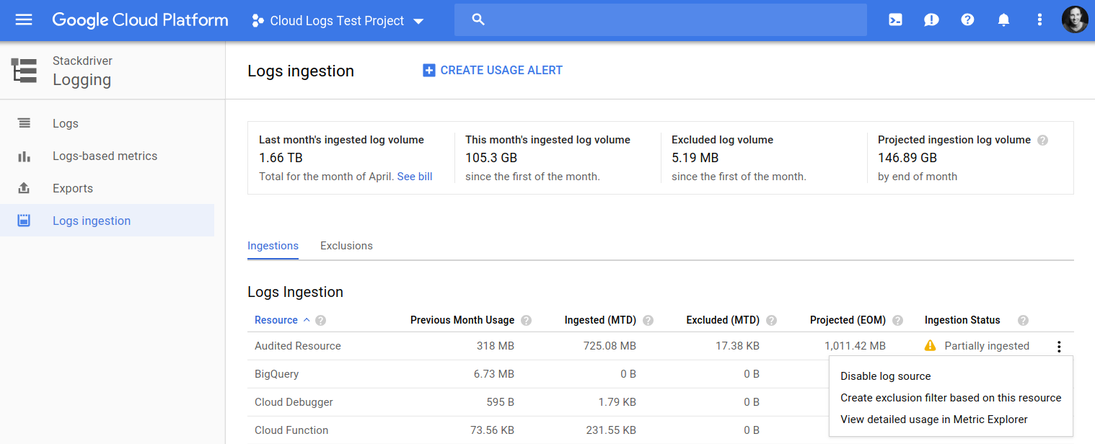Click the 1,011.42 MB projected value
Viewport: 1095px width, 444px height.
click(x=855, y=346)
